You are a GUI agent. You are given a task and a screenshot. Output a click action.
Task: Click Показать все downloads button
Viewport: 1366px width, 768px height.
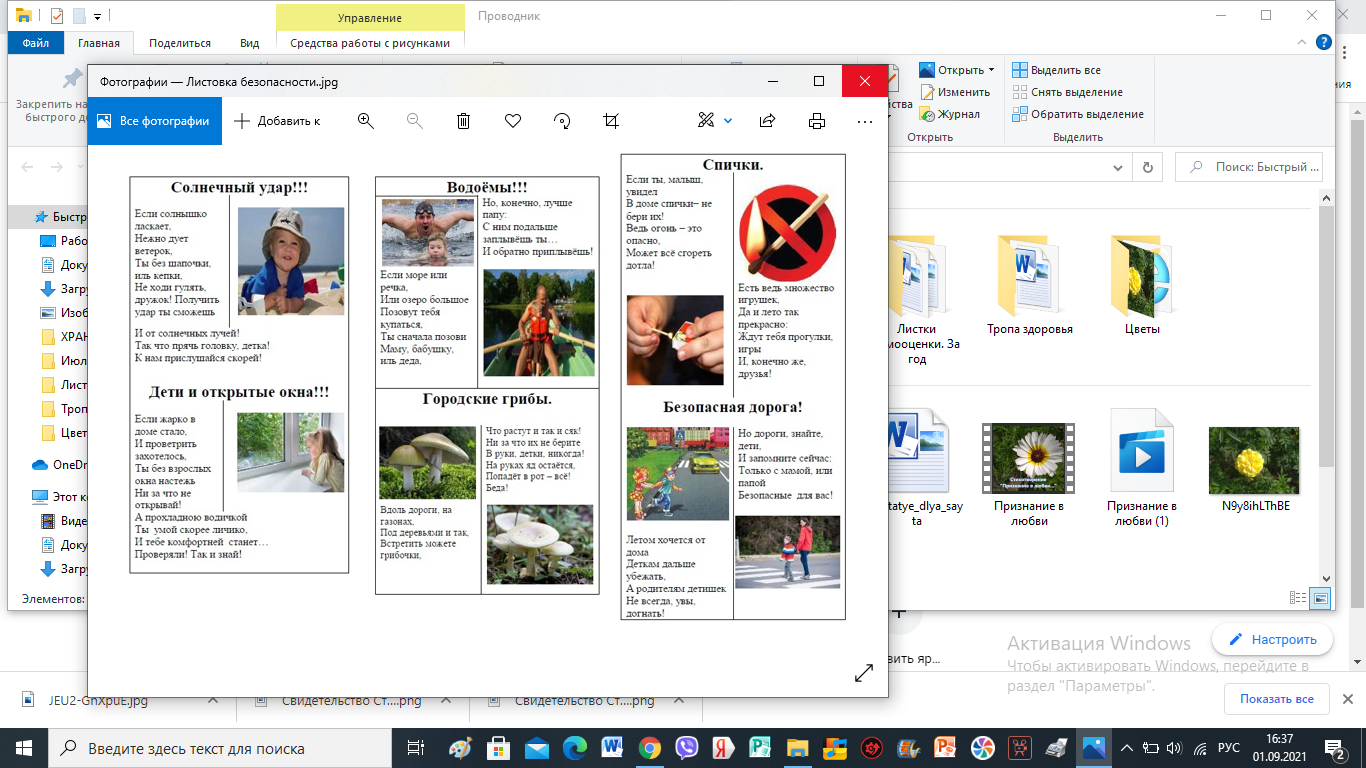pos(1277,699)
